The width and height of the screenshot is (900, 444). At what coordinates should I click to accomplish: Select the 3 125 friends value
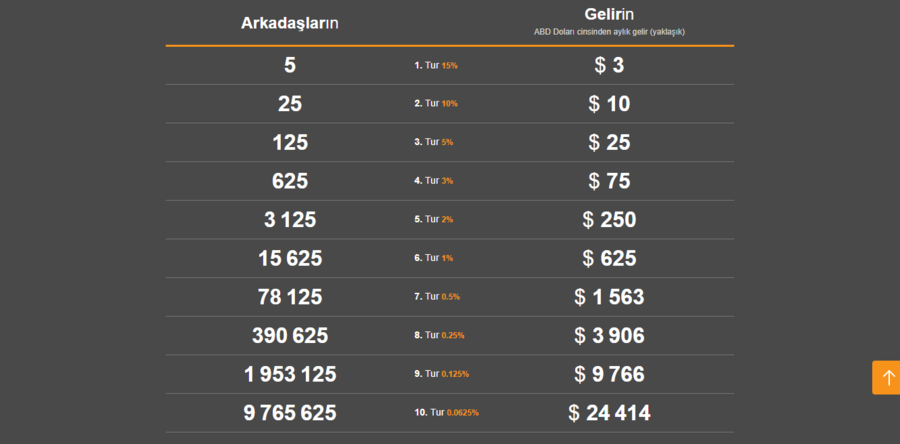290,220
